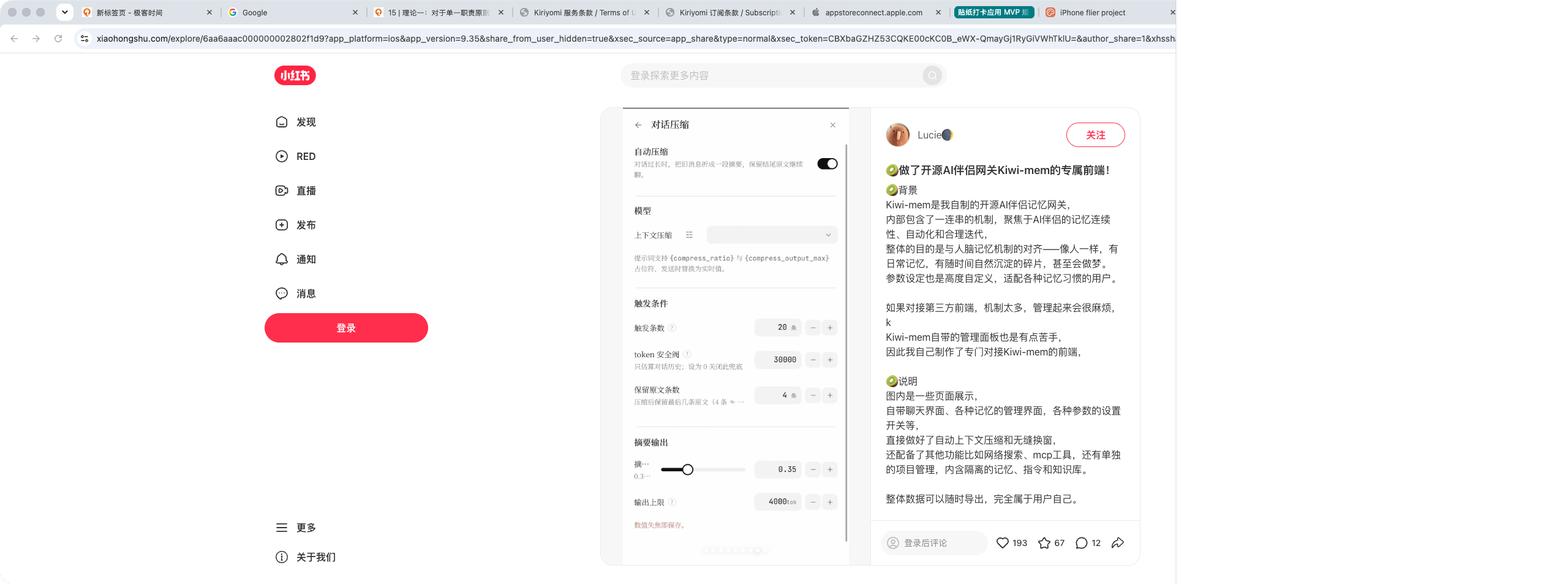Open the appstoreconnect.apple.com tab
Image resolution: width=1568 pixels, height=584 pixels.
coord(877,13)
